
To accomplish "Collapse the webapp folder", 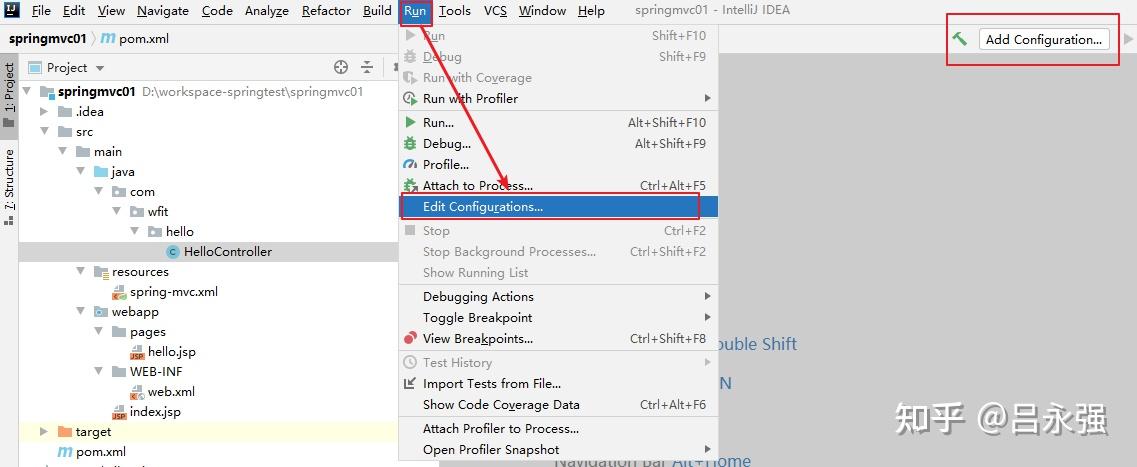I will pos(80,312).
